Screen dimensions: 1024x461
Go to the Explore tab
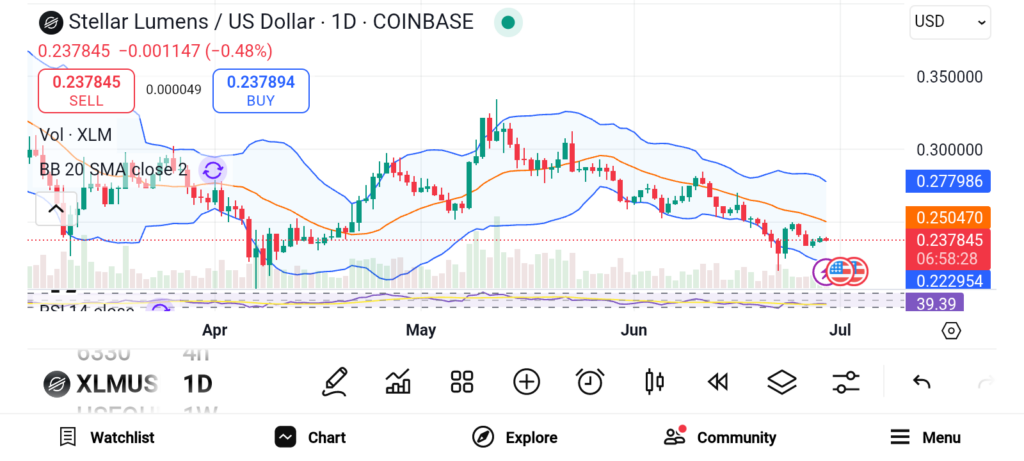pos(515,437)
